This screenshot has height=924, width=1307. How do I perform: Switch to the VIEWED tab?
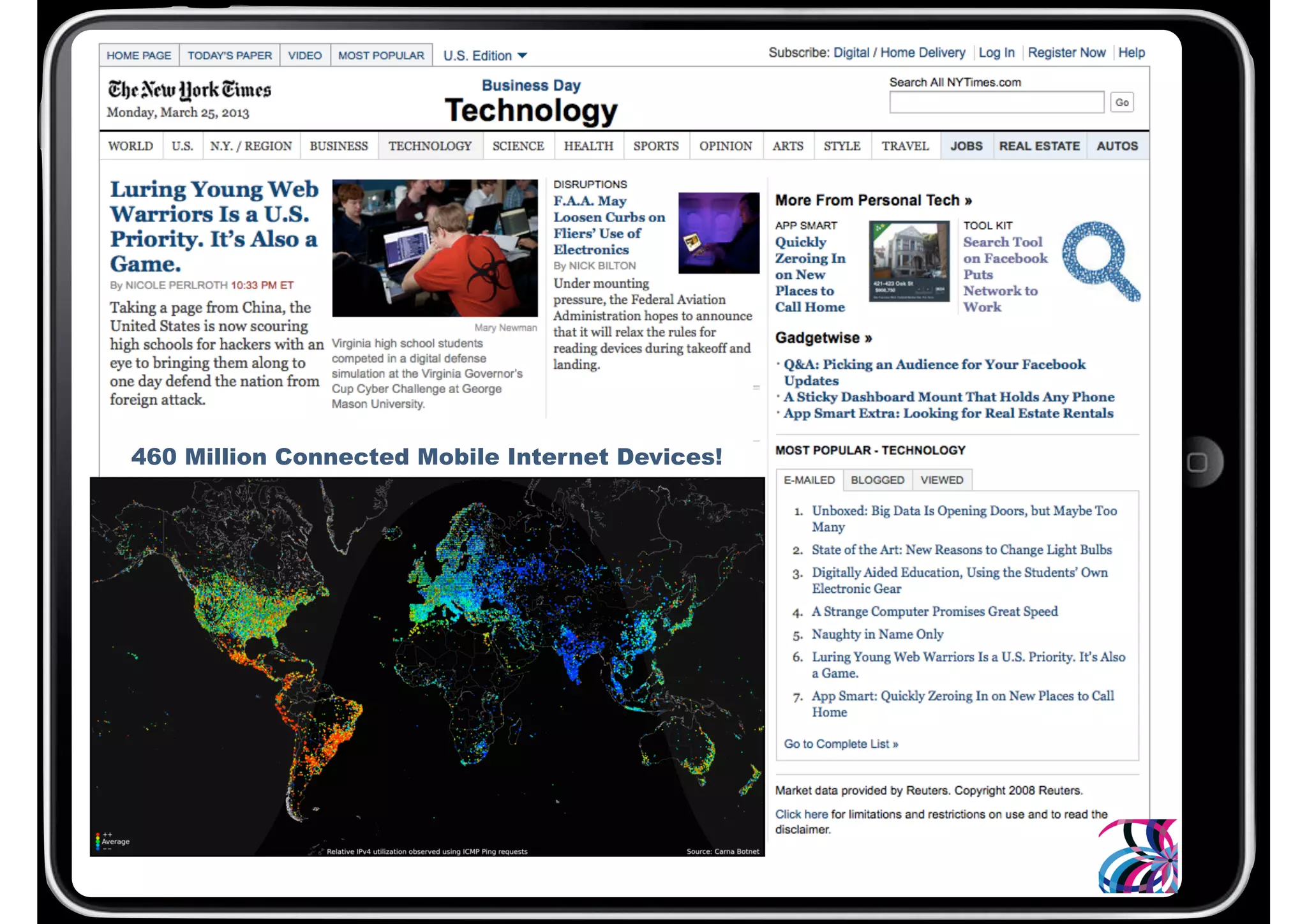(942, 480)
